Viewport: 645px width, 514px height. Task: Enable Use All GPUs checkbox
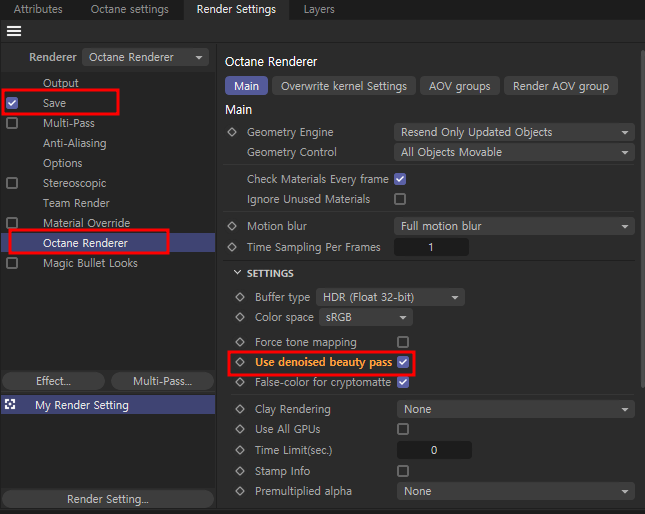tap(403, 429)
